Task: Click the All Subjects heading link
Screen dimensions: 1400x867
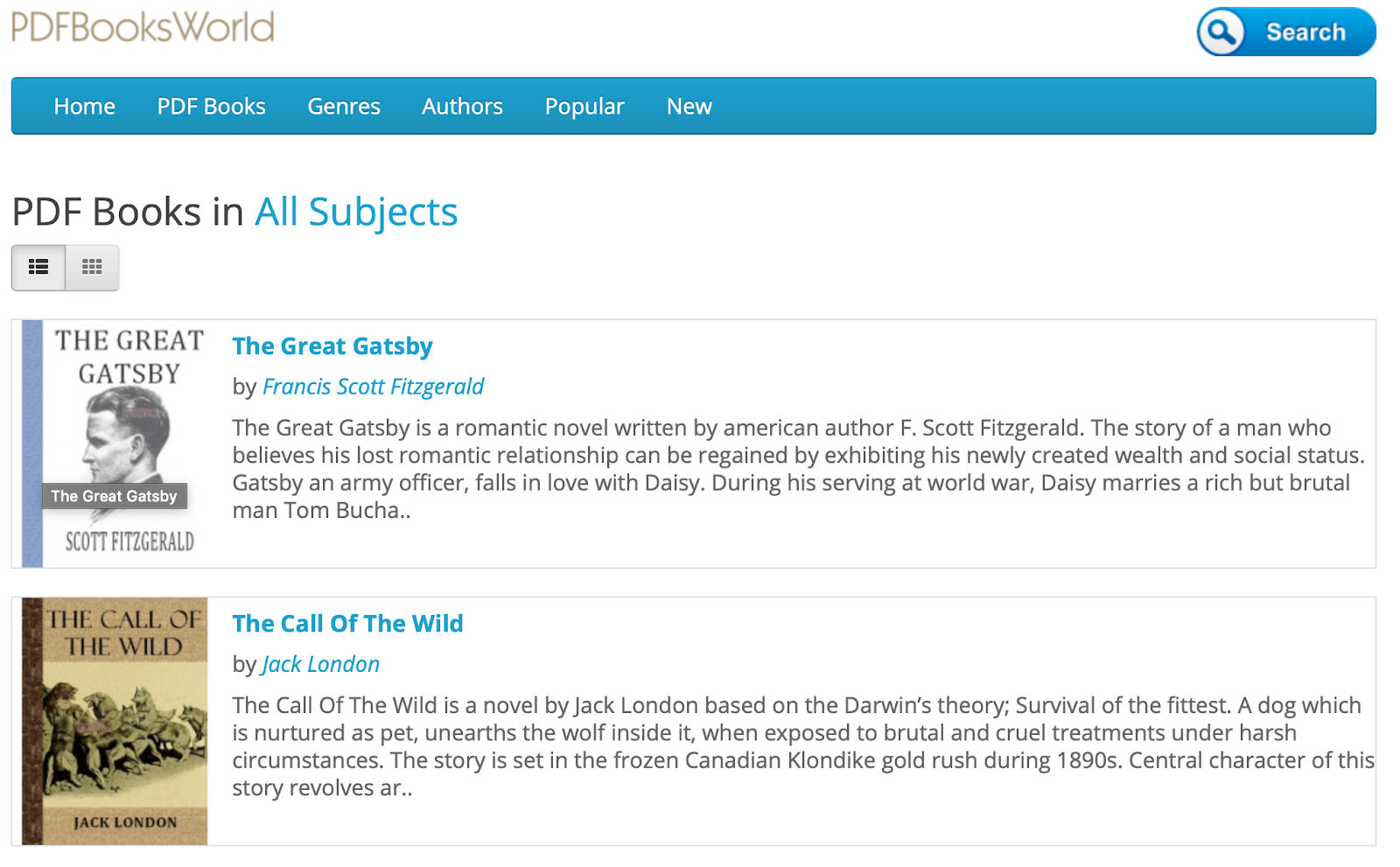Action: [356, 212]
